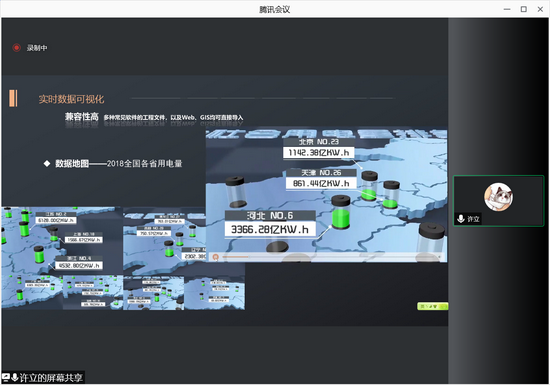
Task: Select the map thumbnail showing 2302.38 value
Action: 165,241
